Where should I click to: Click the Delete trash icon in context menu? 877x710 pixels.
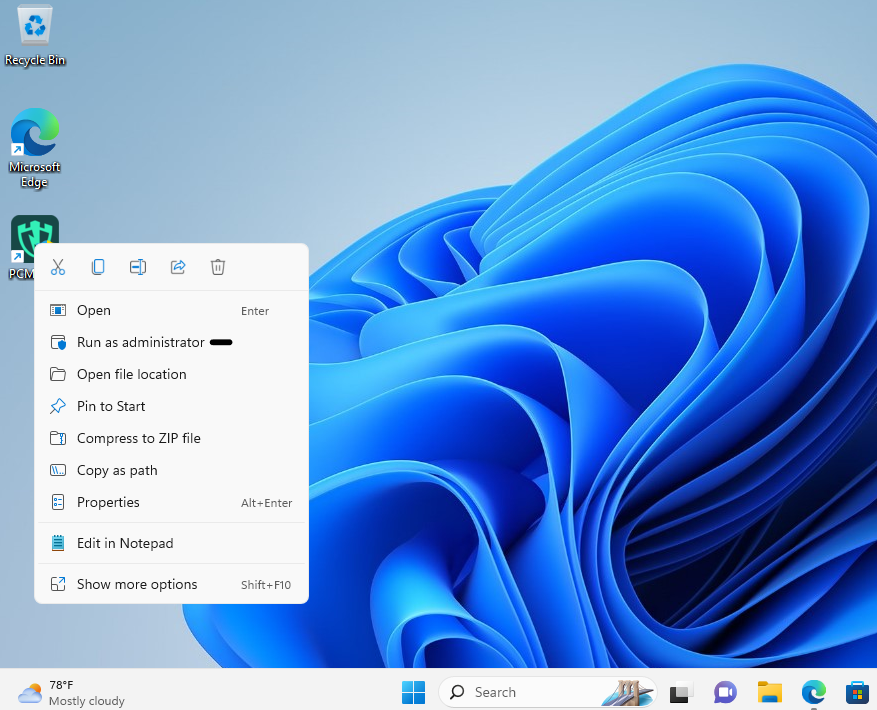218,267
